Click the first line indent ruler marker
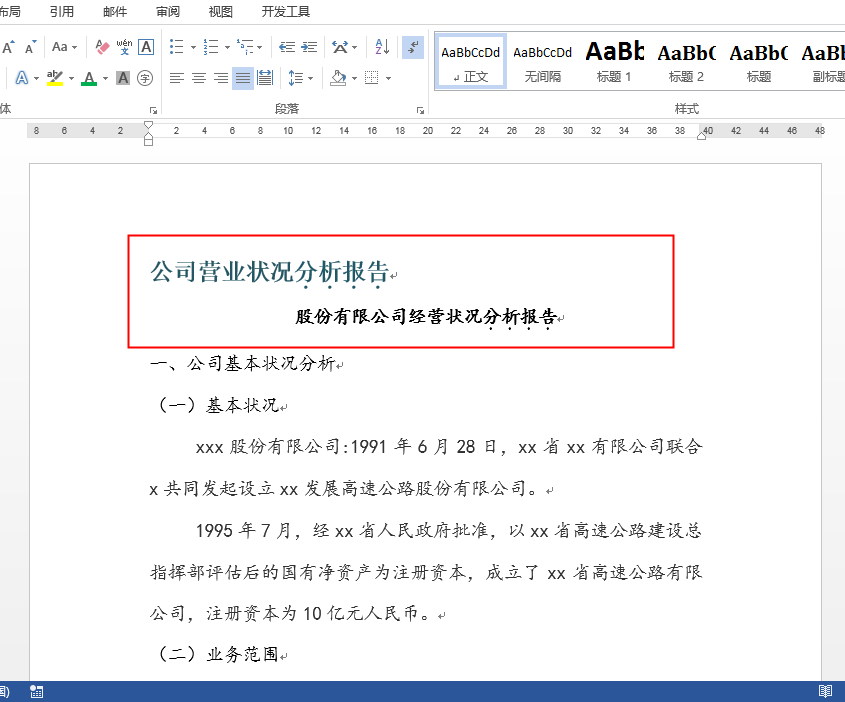 pyautogui.click(x=148, y=126)
